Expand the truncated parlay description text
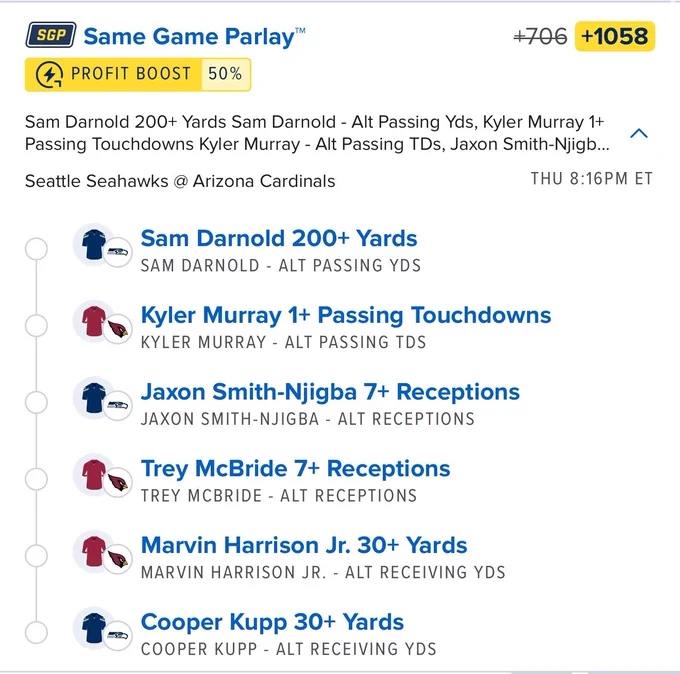This screenshot has height=674, width=680. tap(317, 133)
